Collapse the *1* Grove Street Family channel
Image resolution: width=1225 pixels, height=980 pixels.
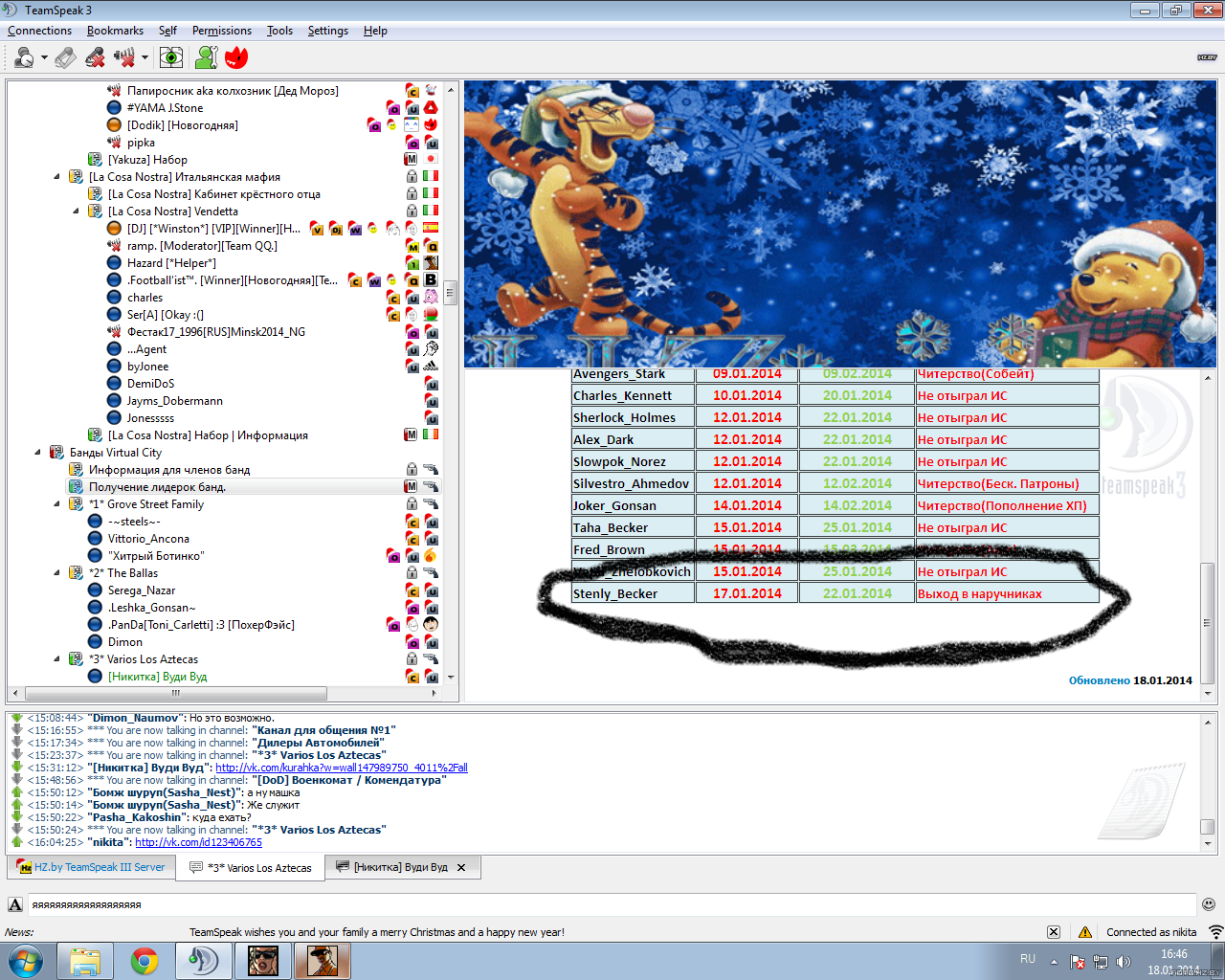(x=56, y=504)
